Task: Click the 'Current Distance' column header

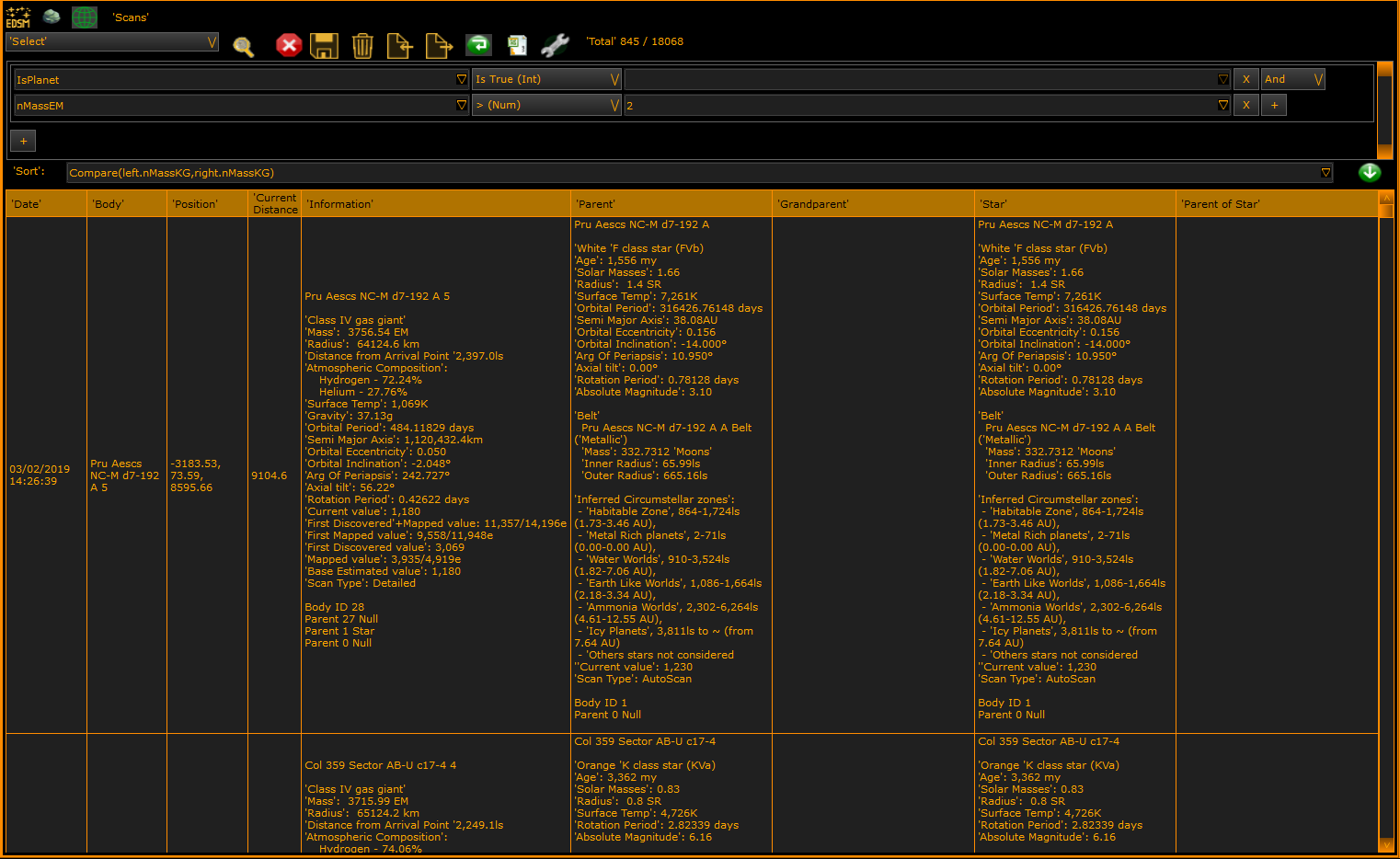Action: click(x=275, y=203)
